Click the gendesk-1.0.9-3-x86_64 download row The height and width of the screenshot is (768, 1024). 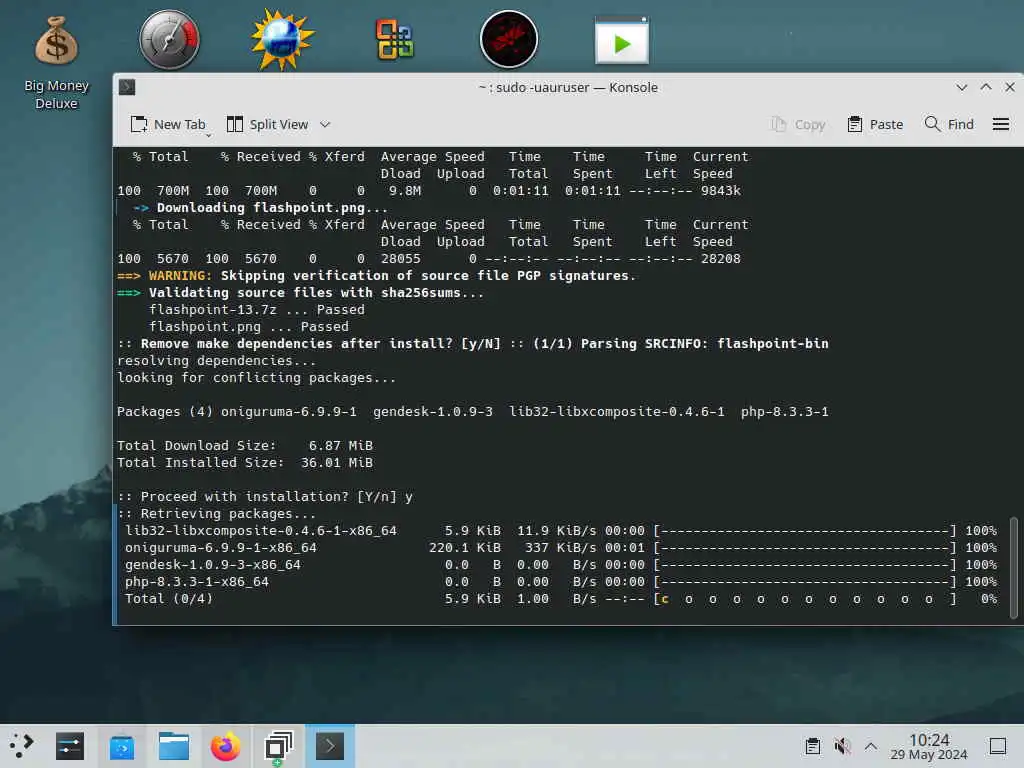click(561, 565)
